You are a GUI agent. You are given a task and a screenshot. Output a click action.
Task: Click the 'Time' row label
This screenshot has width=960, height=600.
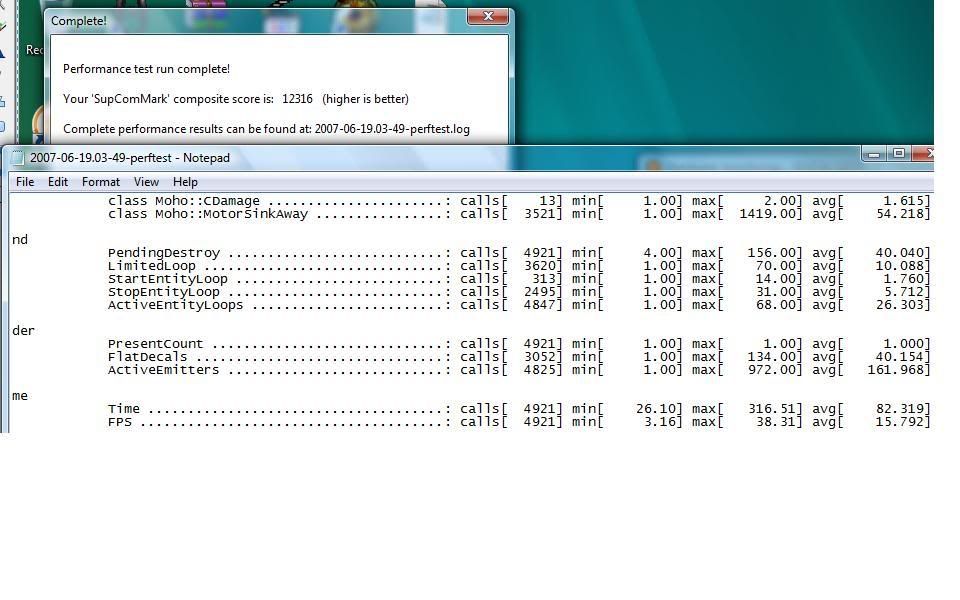(124, 409)
